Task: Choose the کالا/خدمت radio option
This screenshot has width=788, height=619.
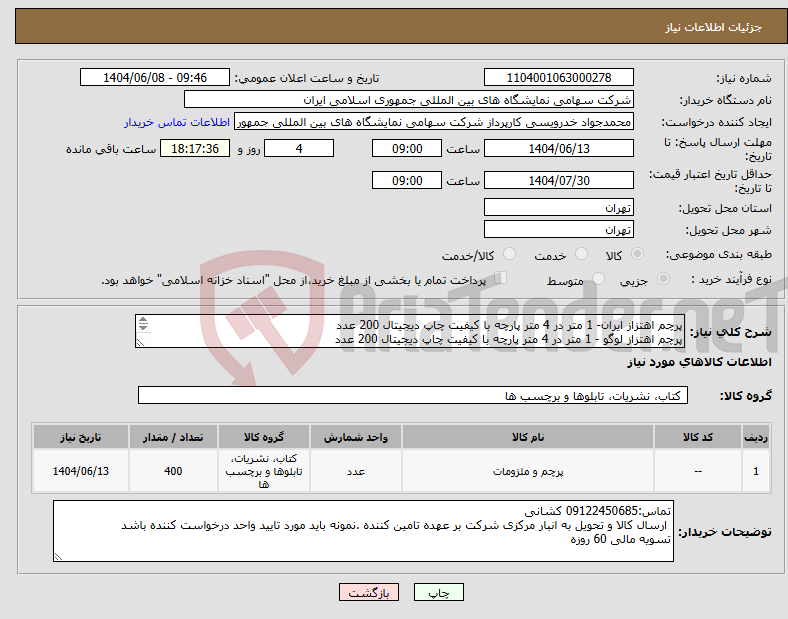Action: 510,255
